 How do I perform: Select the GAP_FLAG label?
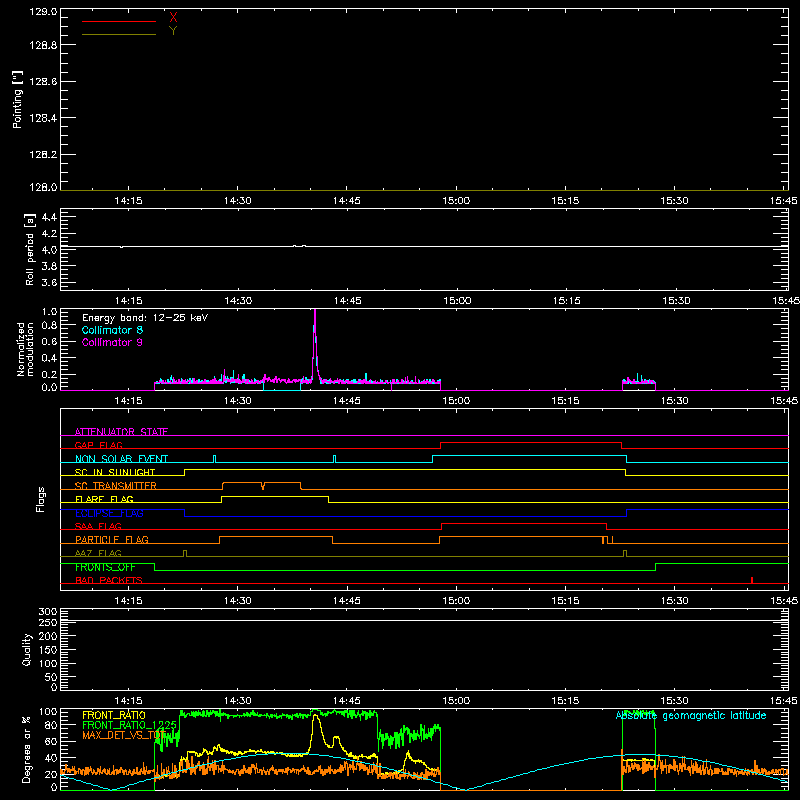click(x=98, y=445)
